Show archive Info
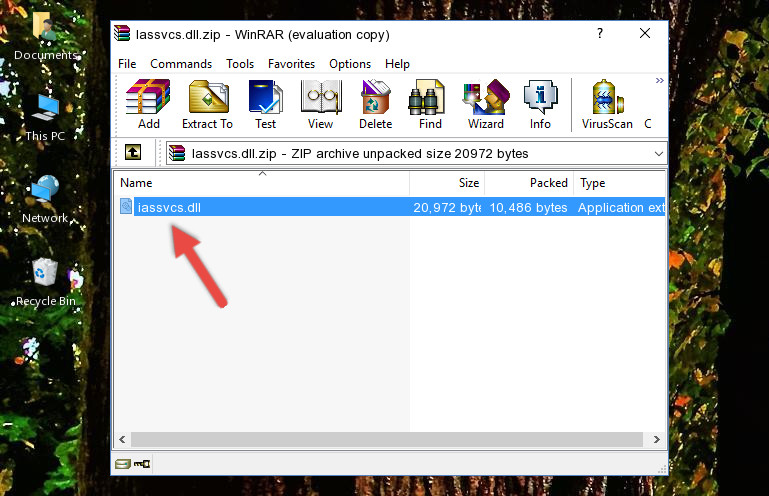The width and height of the screenshot is (769, 496). click(540, 104)
